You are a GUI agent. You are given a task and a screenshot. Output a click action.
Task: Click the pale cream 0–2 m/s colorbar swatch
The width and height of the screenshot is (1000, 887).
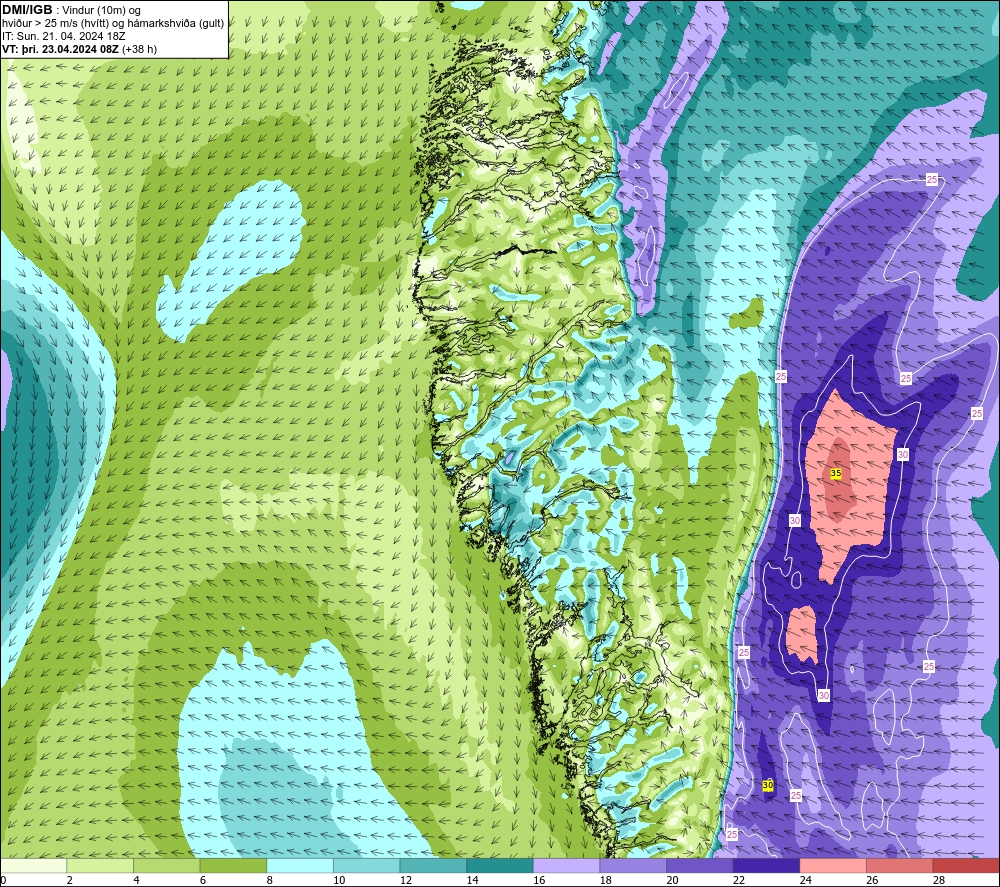[x=33, y=865]
